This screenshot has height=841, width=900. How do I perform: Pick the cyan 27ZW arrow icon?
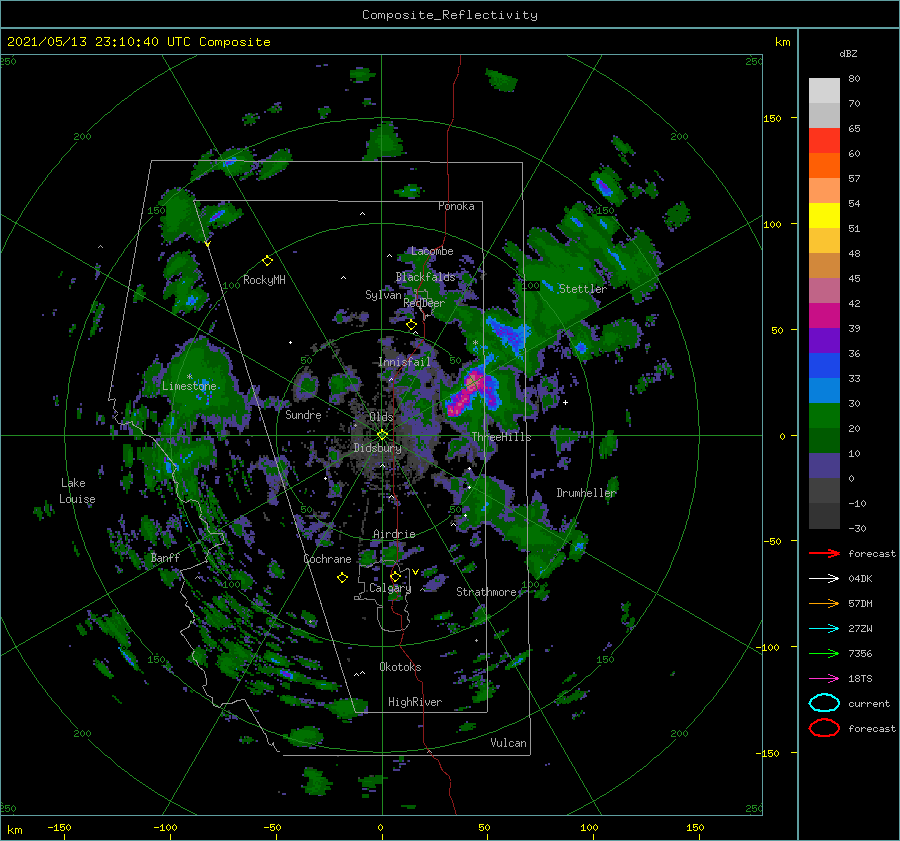click(x=824, y=629)
